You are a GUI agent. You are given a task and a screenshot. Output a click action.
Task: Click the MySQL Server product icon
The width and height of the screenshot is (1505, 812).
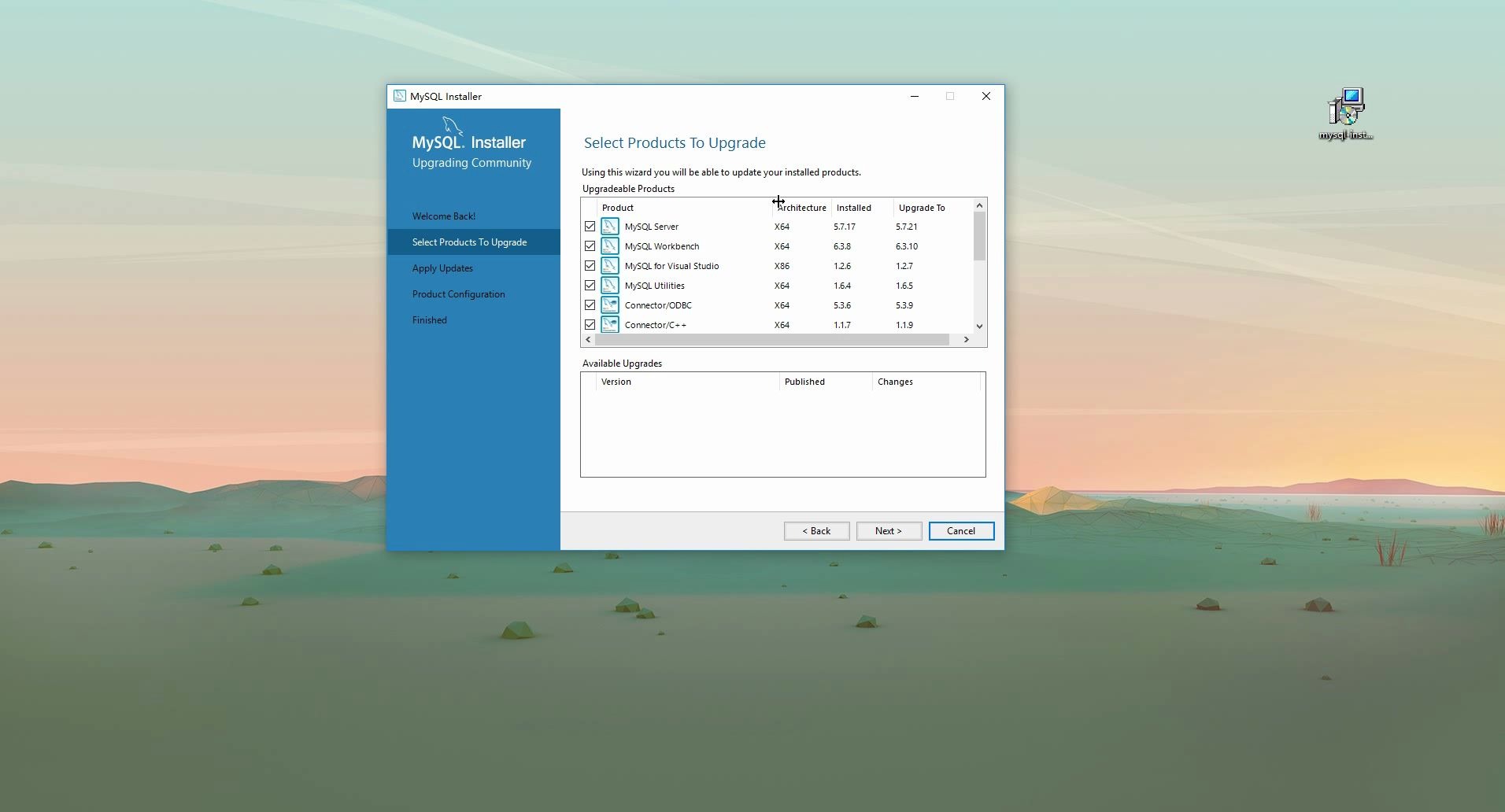coord(610,227)
